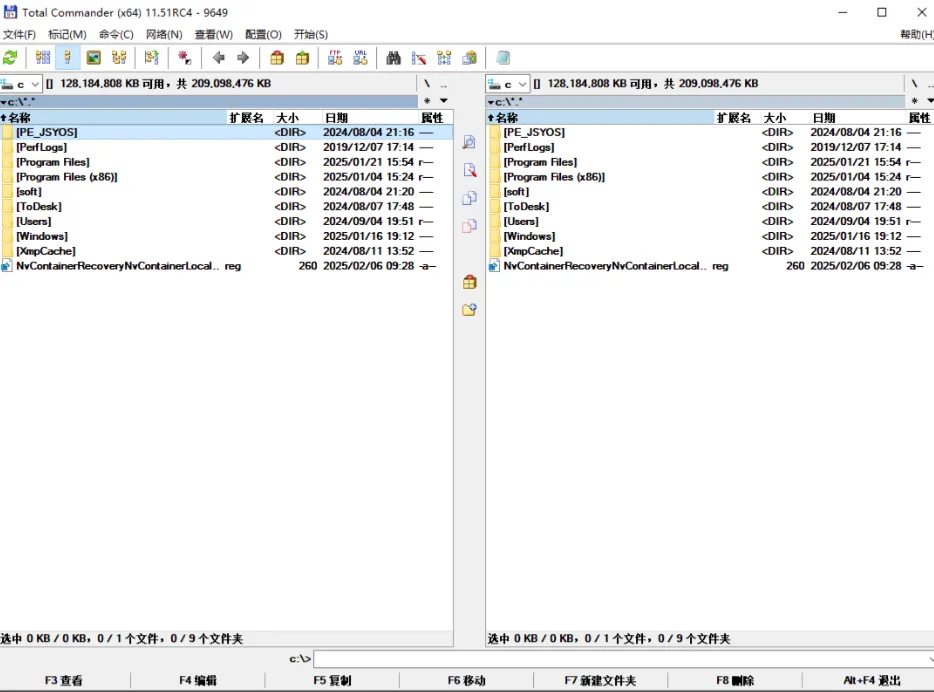The image size is (934, 692).
Task: Focus the c:\> command line input
Action: (622, 659)
